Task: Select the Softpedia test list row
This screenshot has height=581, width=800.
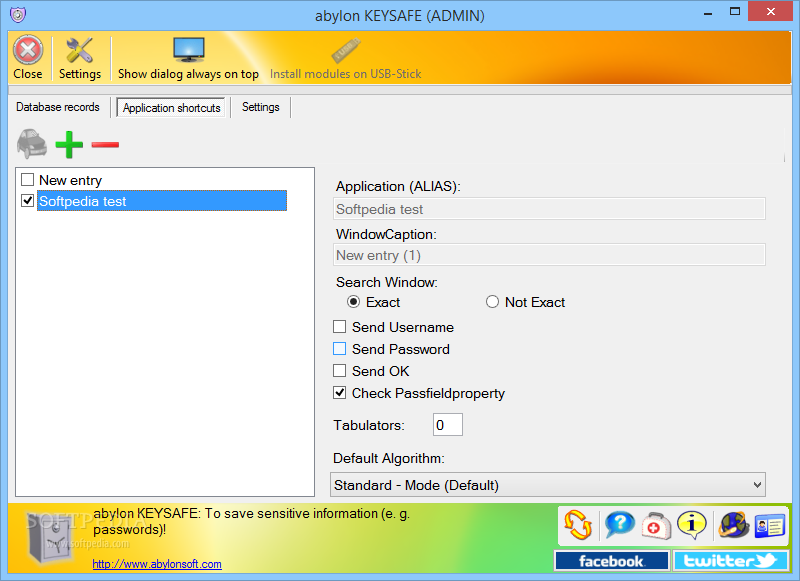Action: tap(162, 200)
